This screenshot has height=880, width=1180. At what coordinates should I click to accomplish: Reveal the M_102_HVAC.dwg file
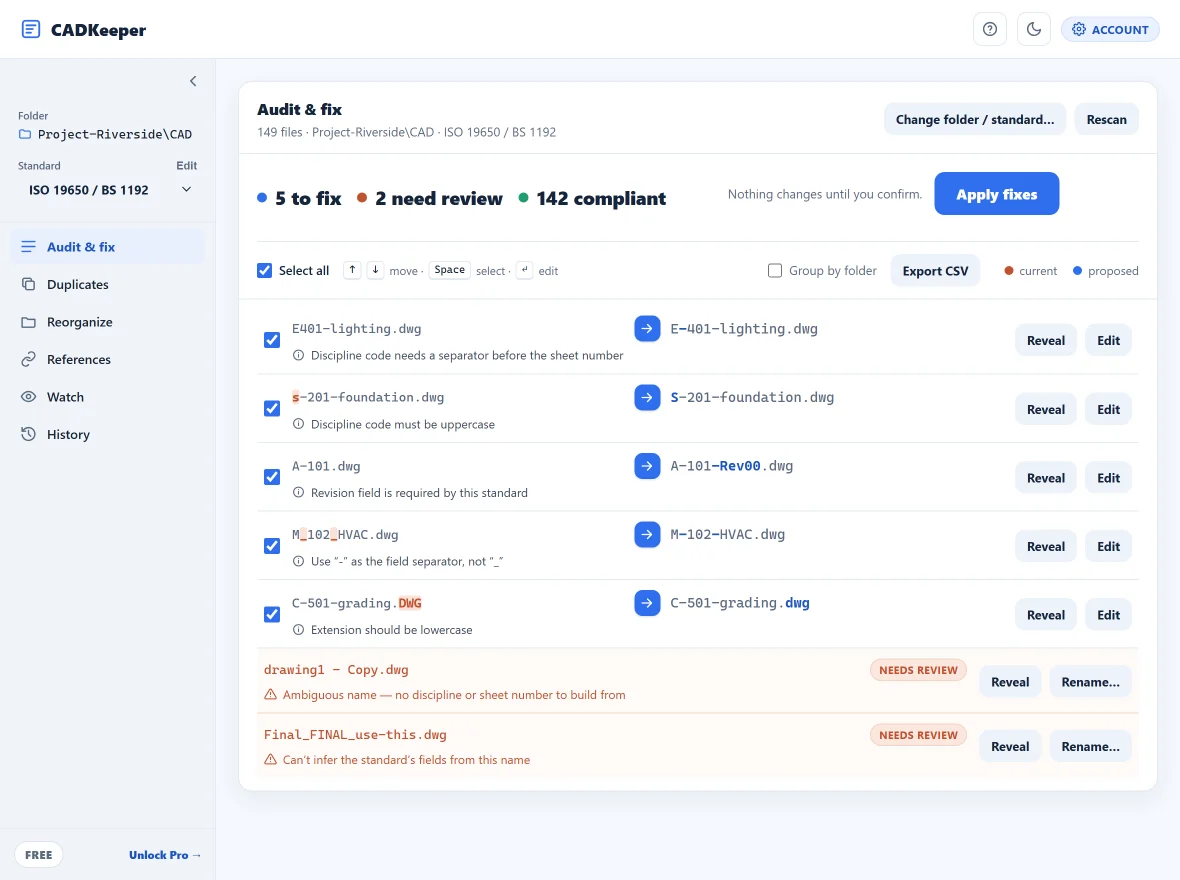click(1045, 547)
